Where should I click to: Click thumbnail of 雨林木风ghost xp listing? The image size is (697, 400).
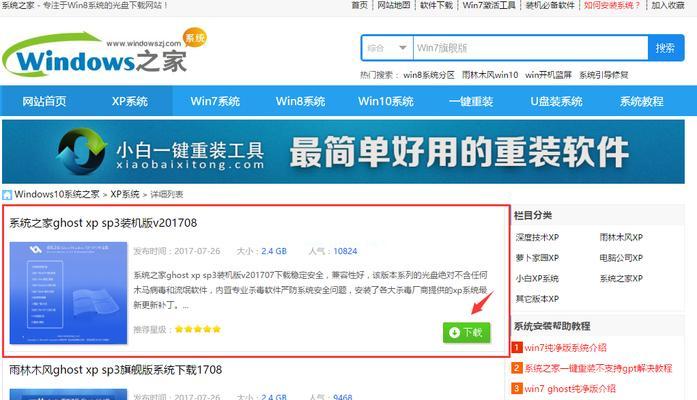[68, 395]
